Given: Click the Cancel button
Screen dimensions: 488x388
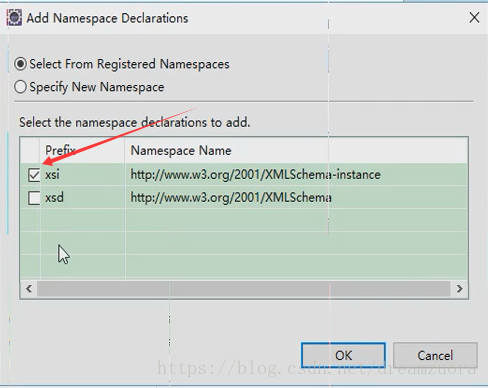Looking at the screenshot, I should coord(435,355).
